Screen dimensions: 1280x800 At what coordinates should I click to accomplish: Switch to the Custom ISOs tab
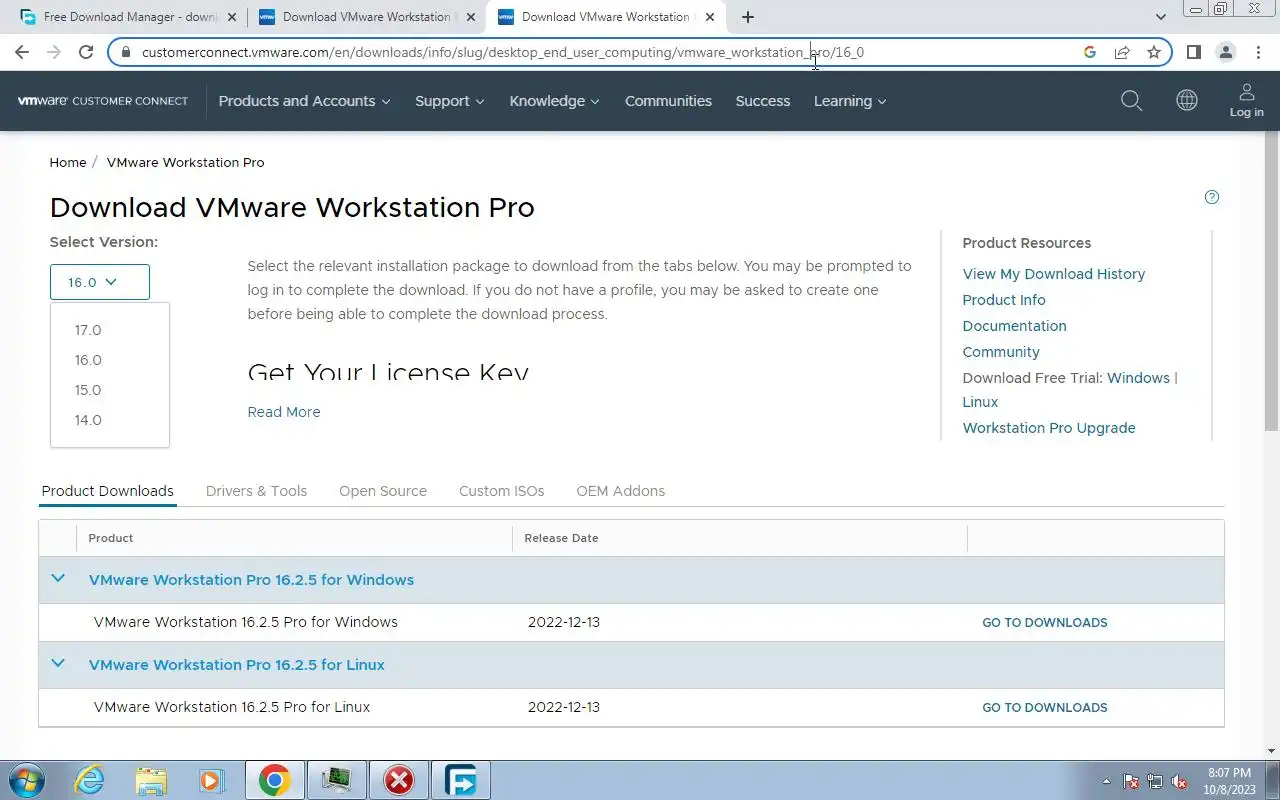pos(502,491)
